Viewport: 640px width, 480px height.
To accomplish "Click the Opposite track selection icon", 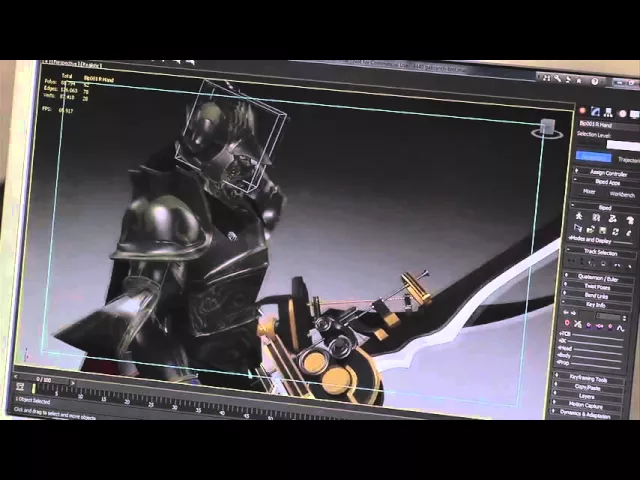I will click(630, 267).
